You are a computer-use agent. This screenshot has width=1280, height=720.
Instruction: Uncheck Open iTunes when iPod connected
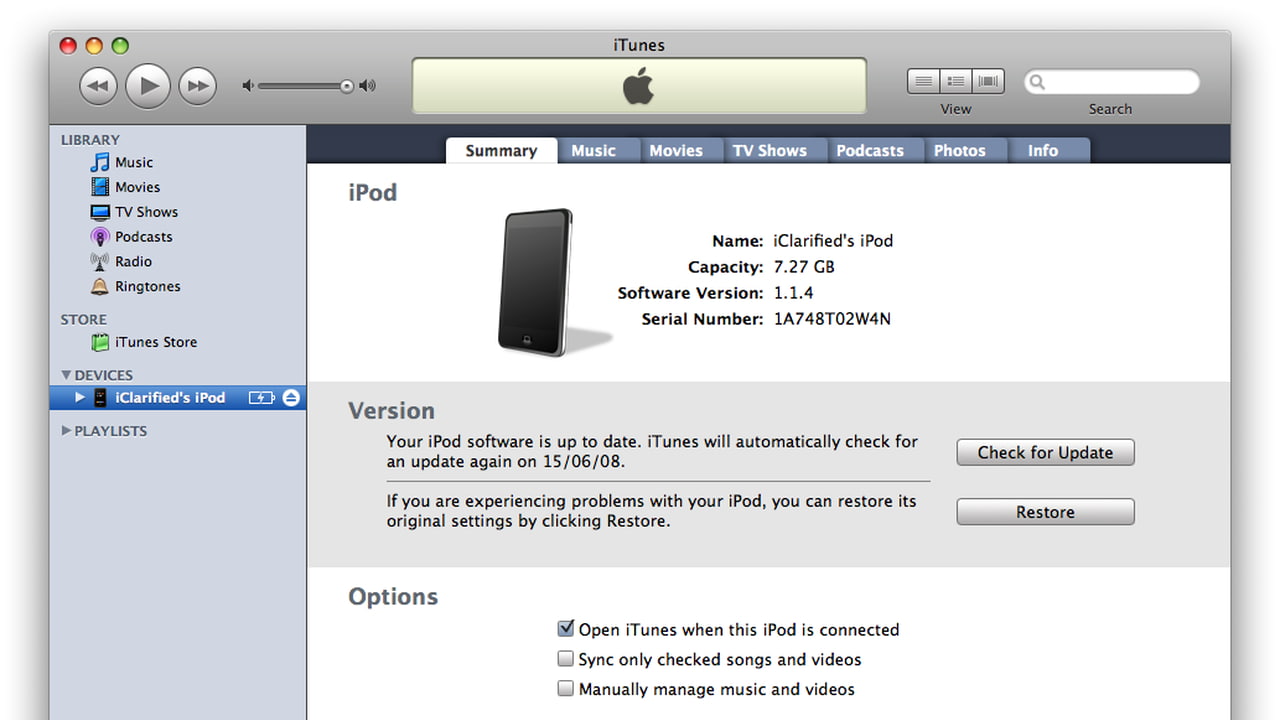click(x=566, y=629)
